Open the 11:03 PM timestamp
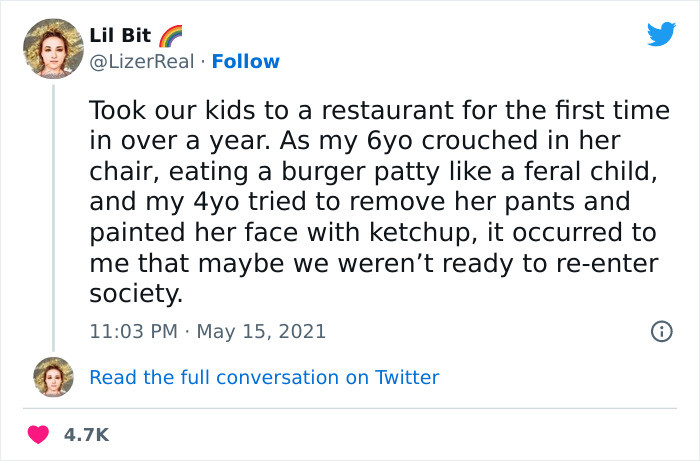This screenshot has width=700, height=461. pos(133,330)
